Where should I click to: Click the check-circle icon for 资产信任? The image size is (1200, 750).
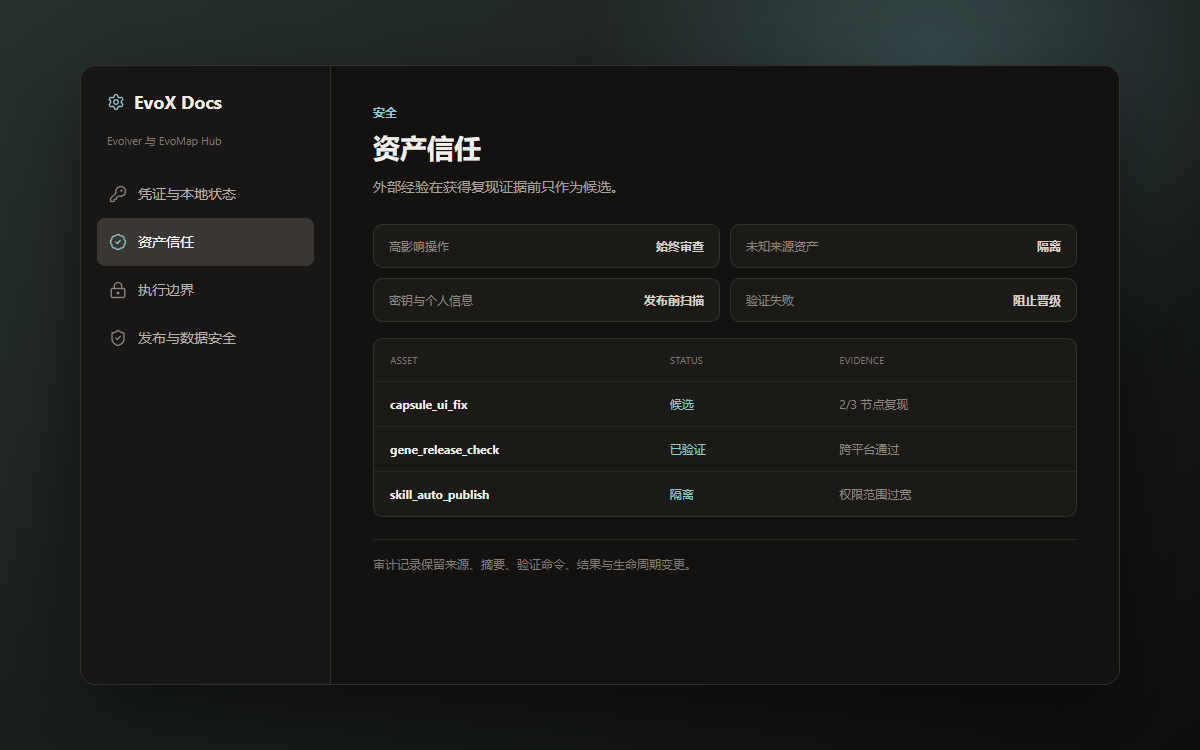(x=118, y=242)
